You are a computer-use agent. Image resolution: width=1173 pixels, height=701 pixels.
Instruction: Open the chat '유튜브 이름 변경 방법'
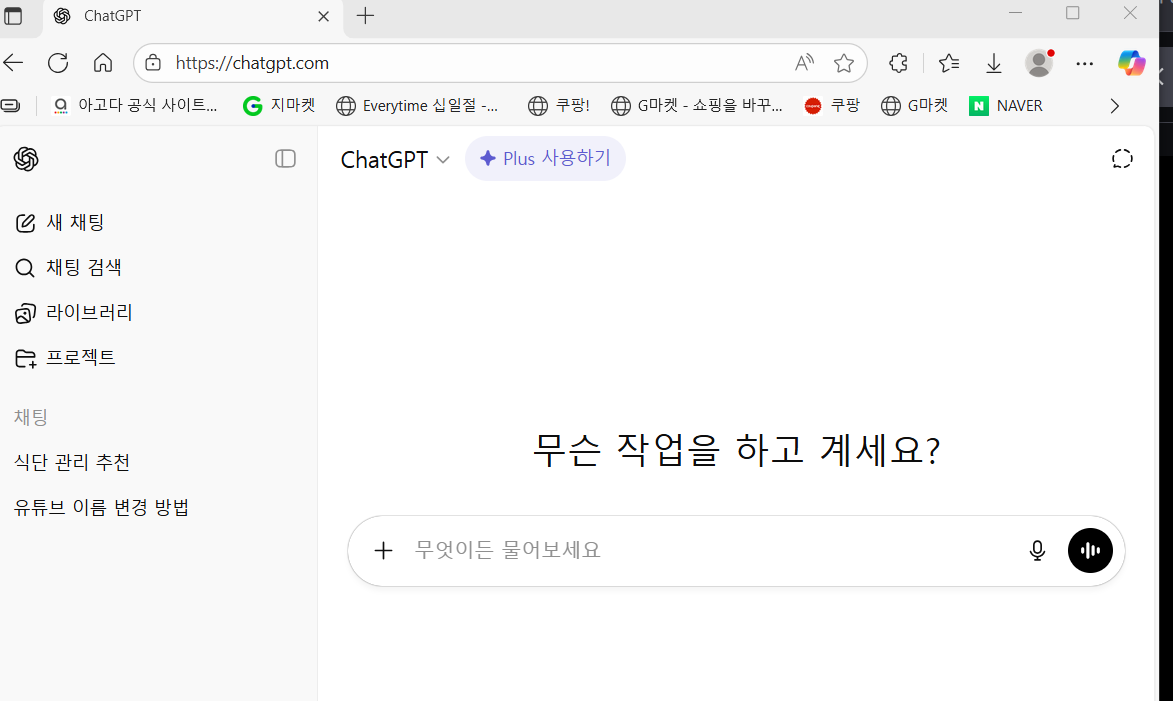point(101,507)
